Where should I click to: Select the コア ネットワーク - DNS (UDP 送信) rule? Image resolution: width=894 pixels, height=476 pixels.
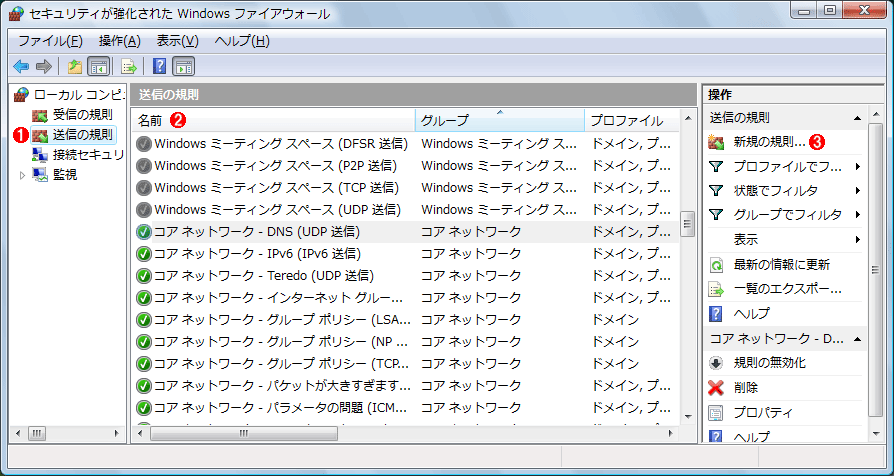[x=257, y=231]
